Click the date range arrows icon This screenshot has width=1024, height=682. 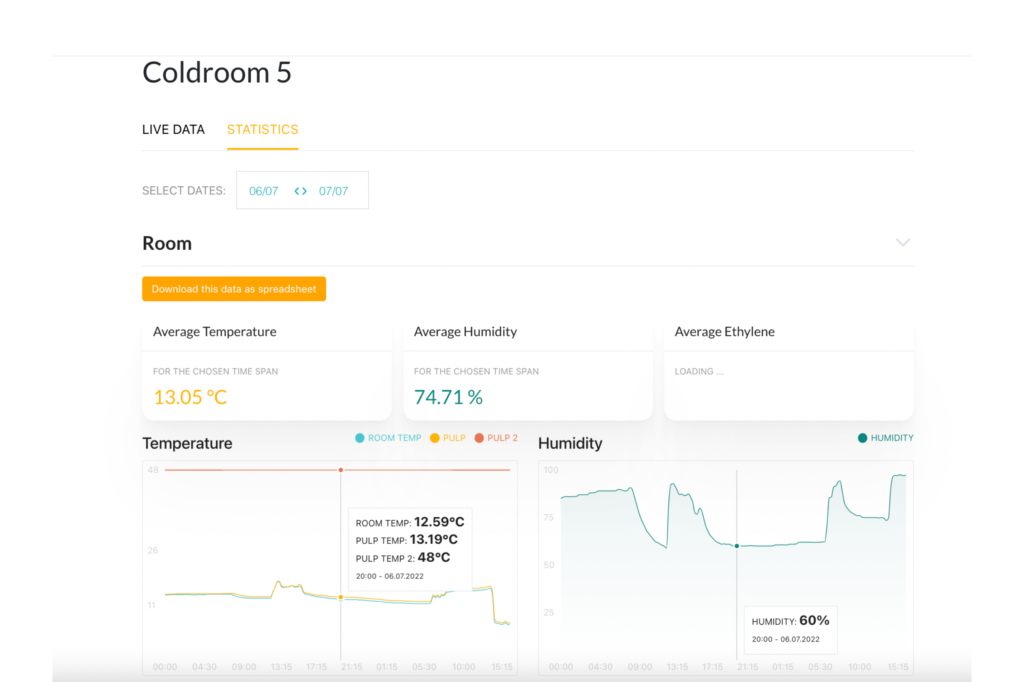(x=300, y=191)
